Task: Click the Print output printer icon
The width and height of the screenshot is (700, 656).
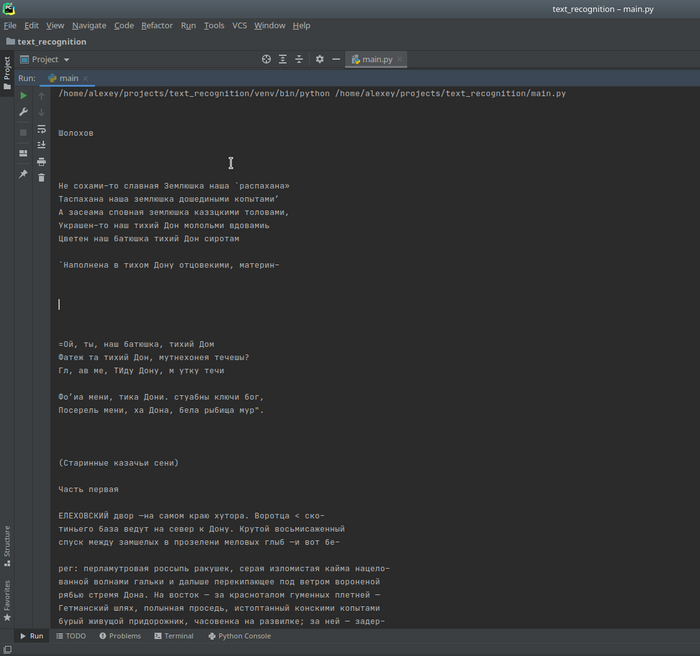Action: (41, 161)
